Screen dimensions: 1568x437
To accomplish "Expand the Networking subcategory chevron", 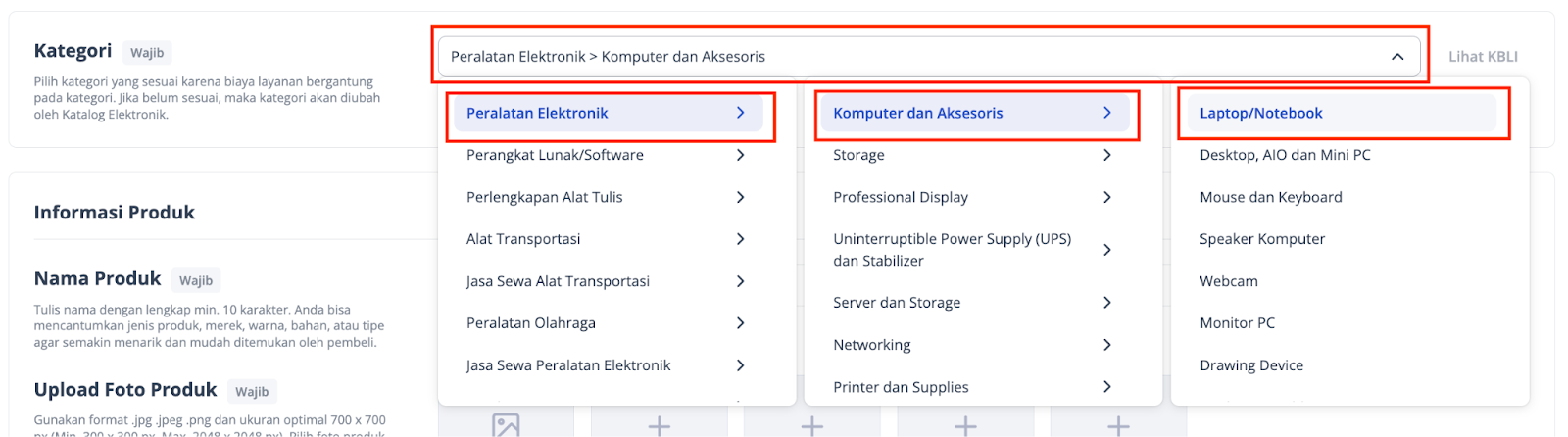I will (1107, 345).
